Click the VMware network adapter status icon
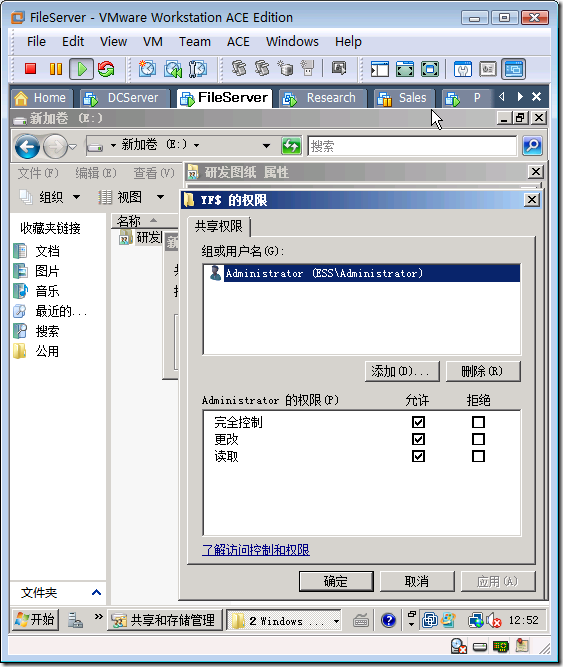The height and width of the screenshot is (667, 563). pos(500,647)
